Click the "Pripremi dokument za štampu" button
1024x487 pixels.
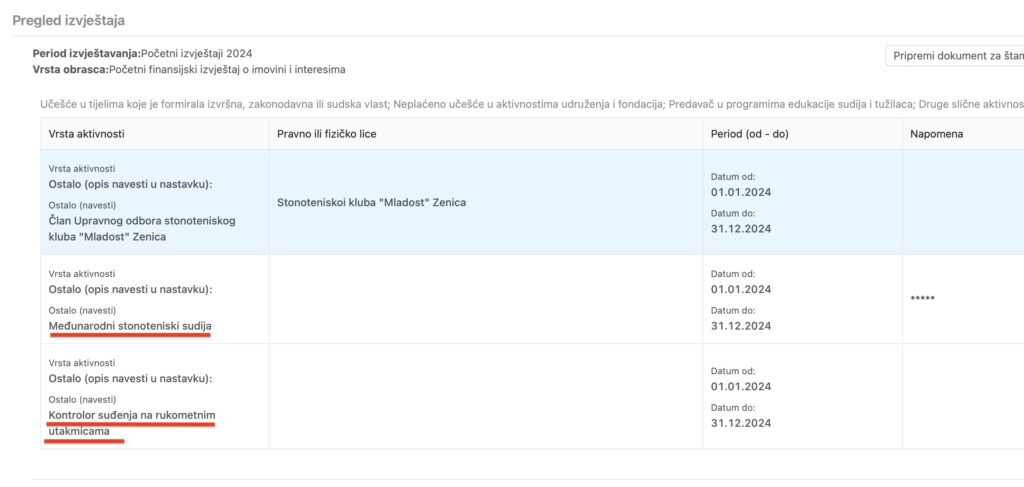coord(955,56)
